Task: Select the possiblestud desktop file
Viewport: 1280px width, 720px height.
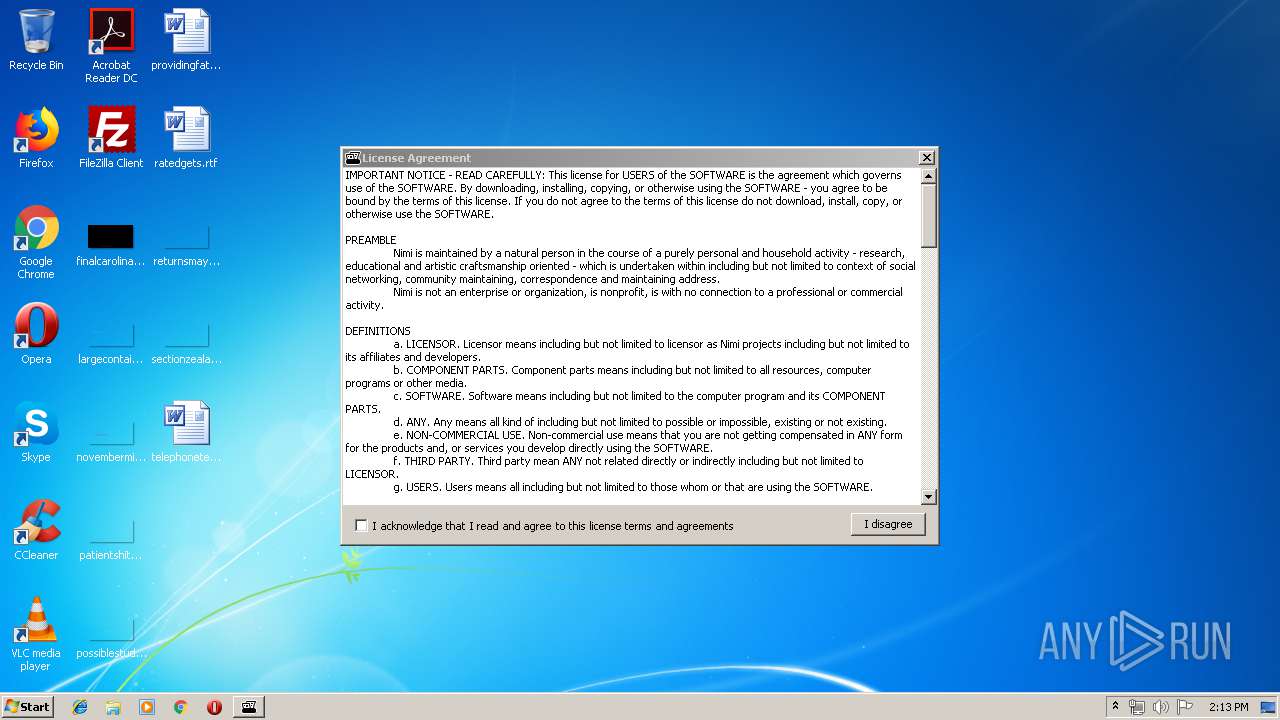Action: (111, 637)
